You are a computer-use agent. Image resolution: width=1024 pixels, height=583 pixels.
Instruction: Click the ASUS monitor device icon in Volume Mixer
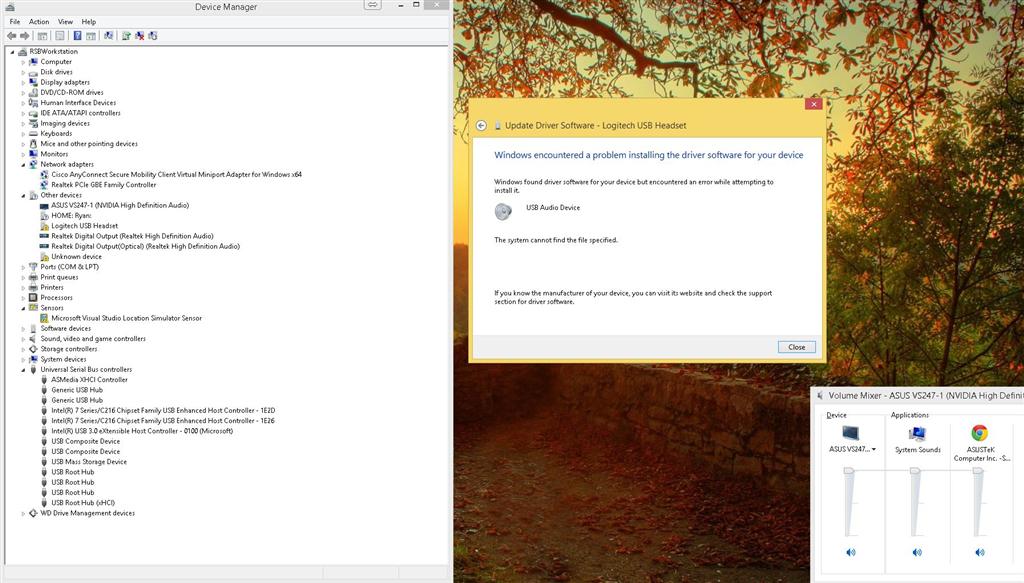coord(851,433)
